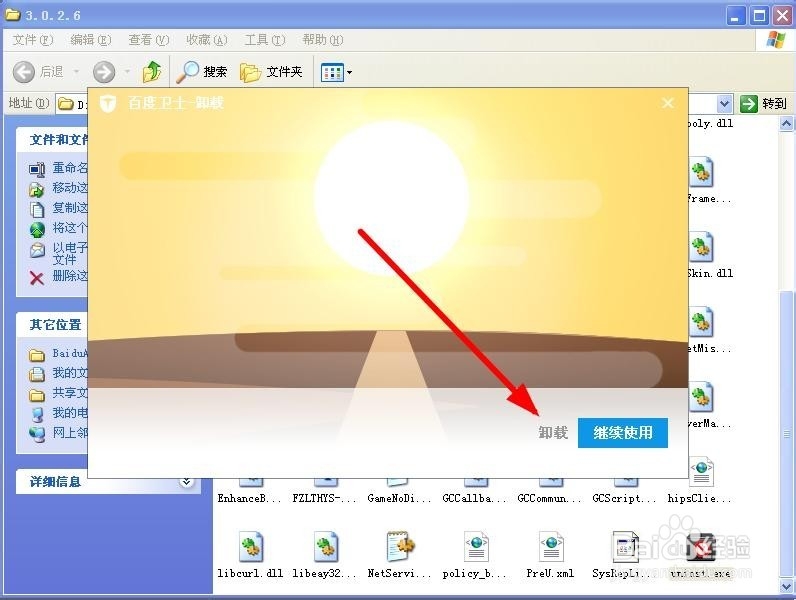Select the PreU.xml file icon
The width and height of the screenshot is (796, 600).
point(550,546)
